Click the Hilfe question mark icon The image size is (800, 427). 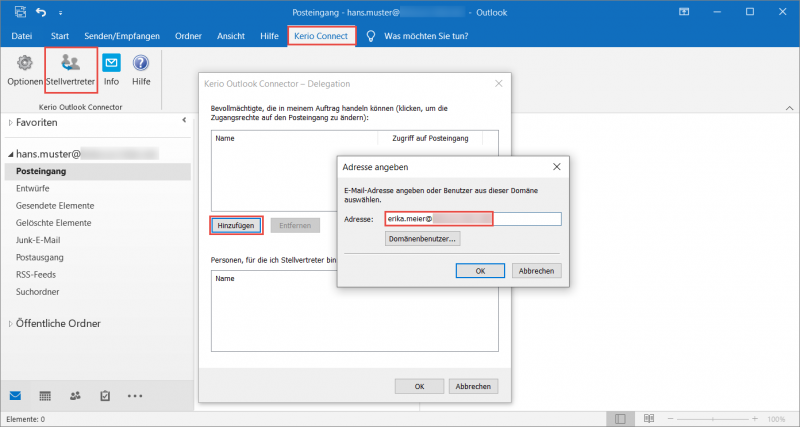click(x=141, y=70)
